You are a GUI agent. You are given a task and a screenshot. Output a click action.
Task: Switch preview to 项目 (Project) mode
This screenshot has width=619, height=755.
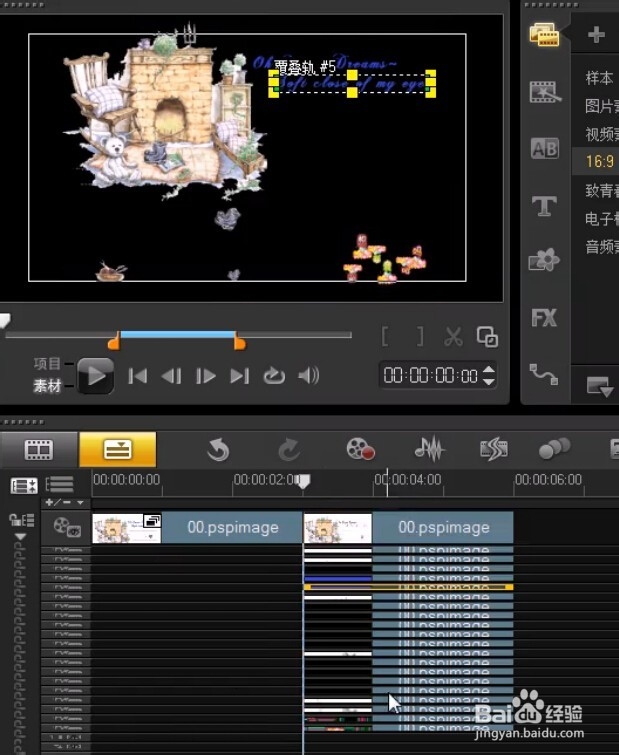click(x=47, y=364)
